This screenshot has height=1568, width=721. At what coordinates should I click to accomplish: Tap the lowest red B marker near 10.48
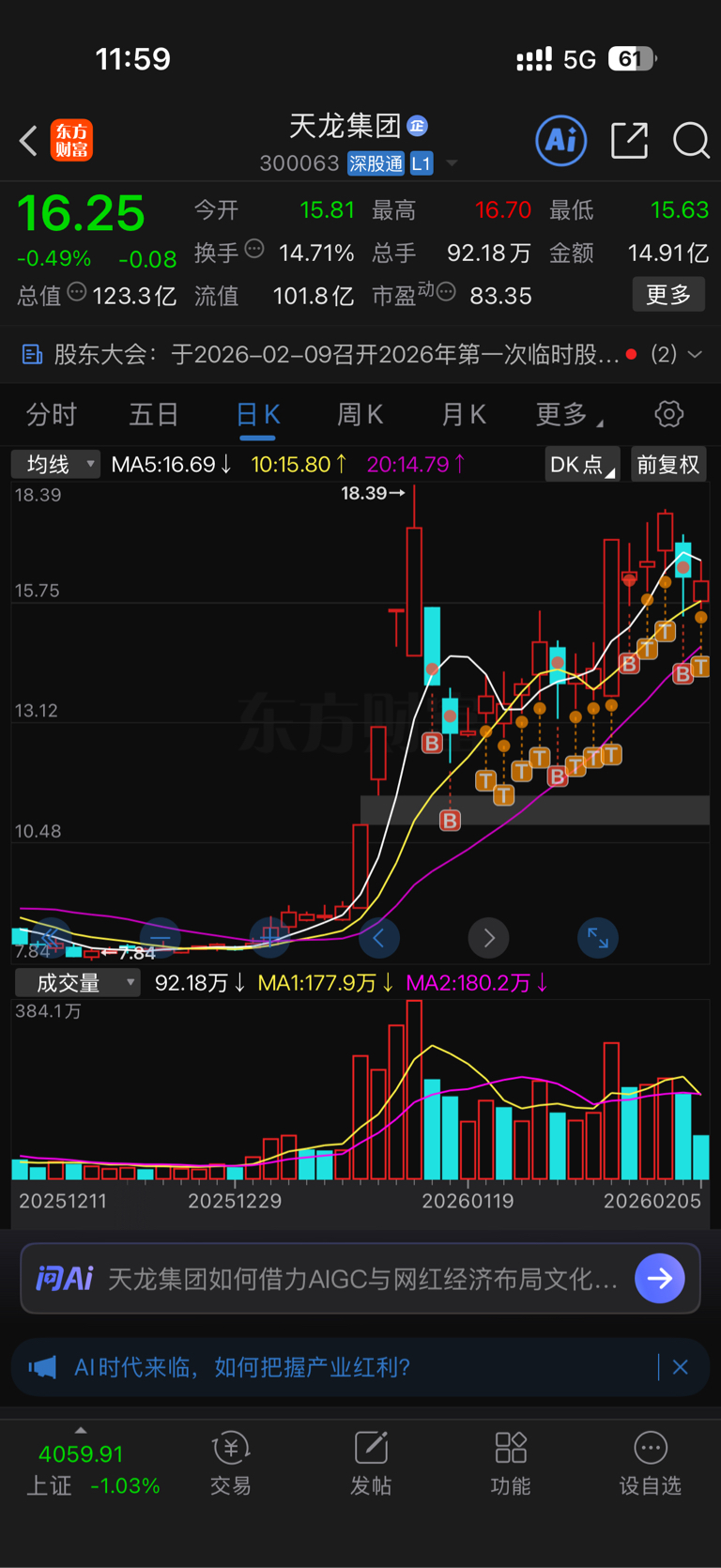tap(450, 820)
